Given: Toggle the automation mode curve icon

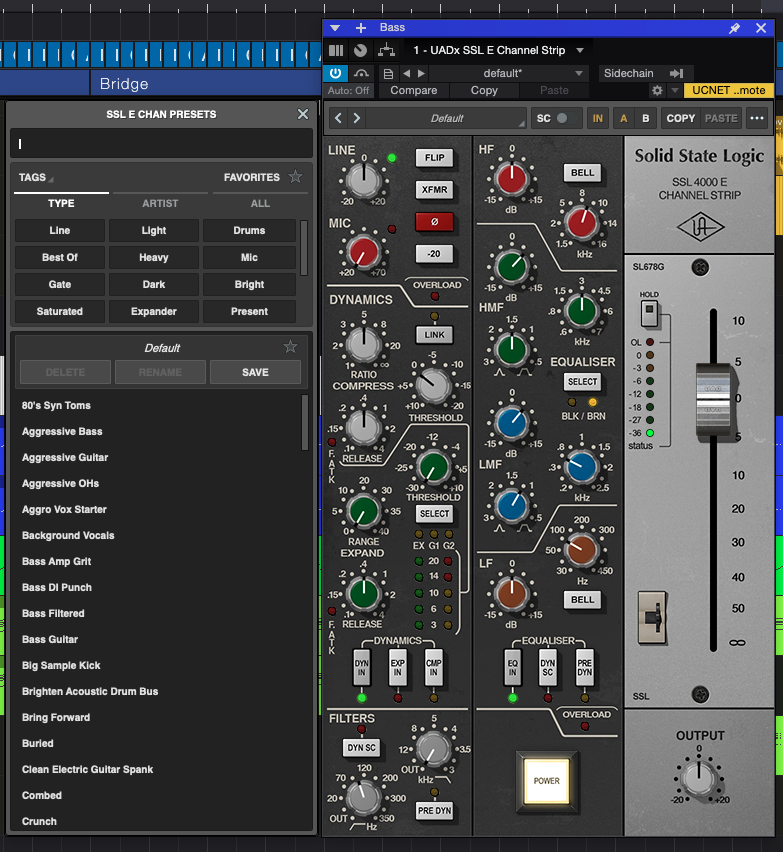Looking at the screenshot, I should click(x=361, y=73).
